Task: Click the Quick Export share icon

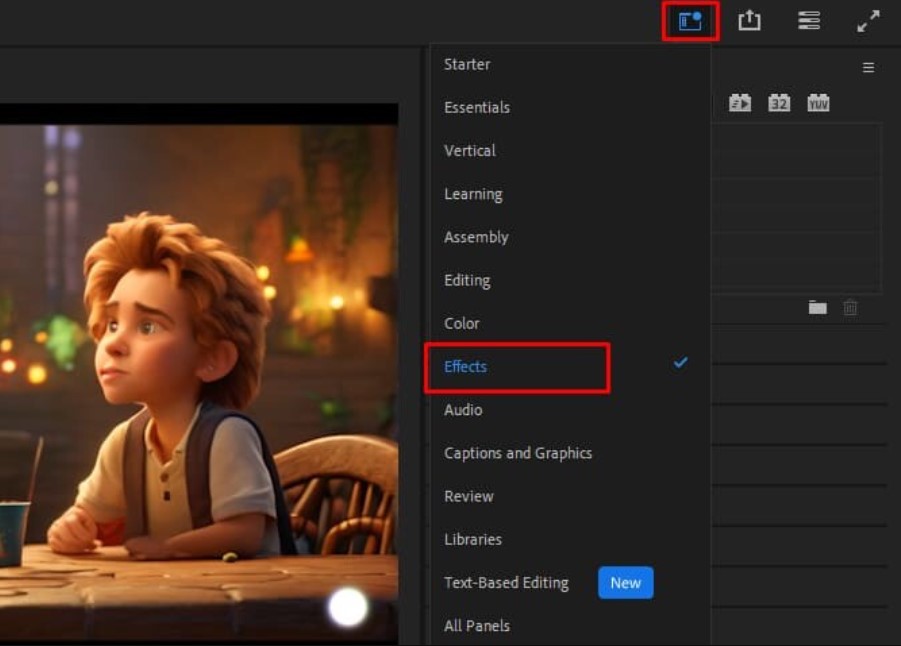Action: [x=749, y=21]
